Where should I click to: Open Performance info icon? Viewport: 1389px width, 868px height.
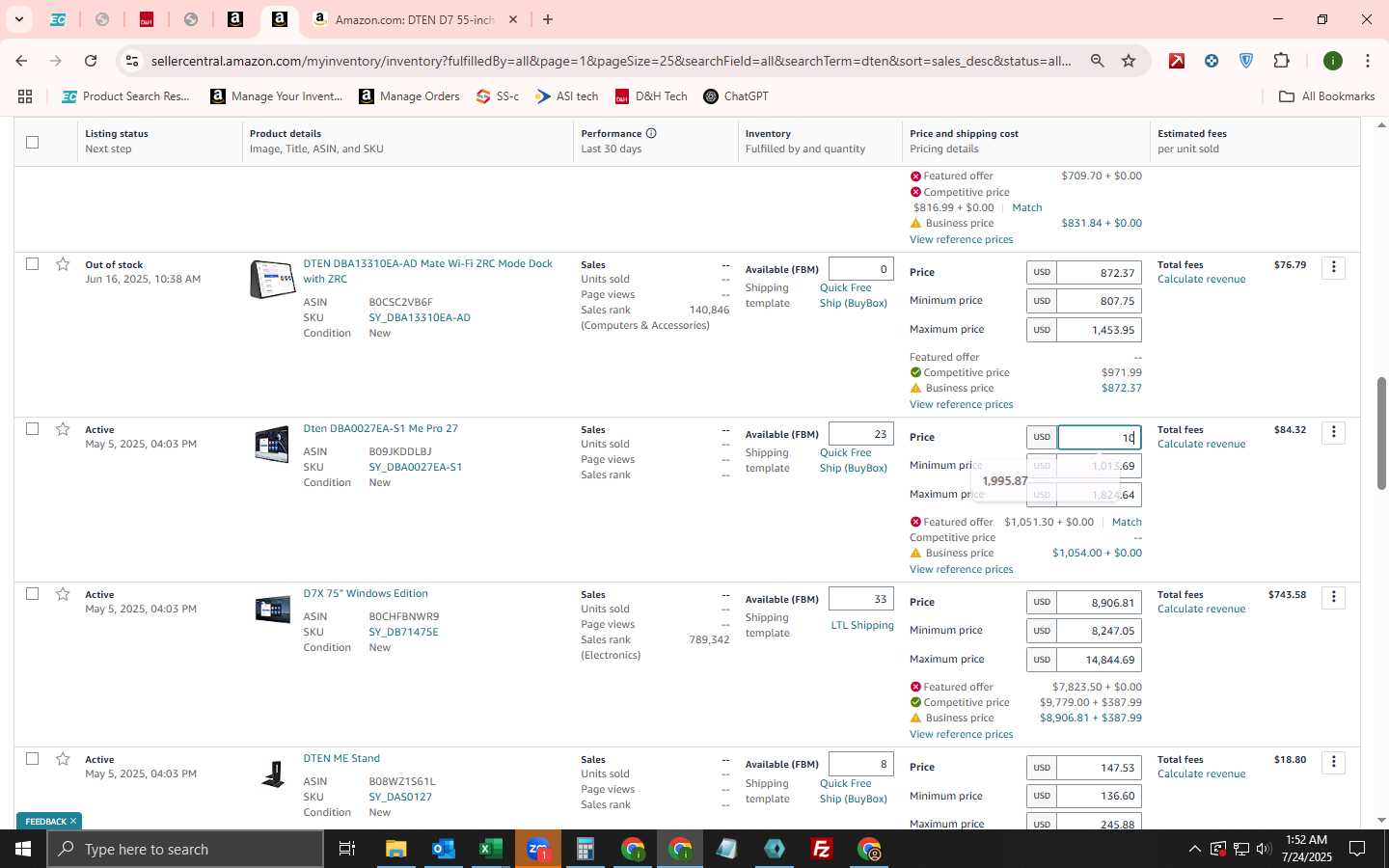tap(651, 133)
